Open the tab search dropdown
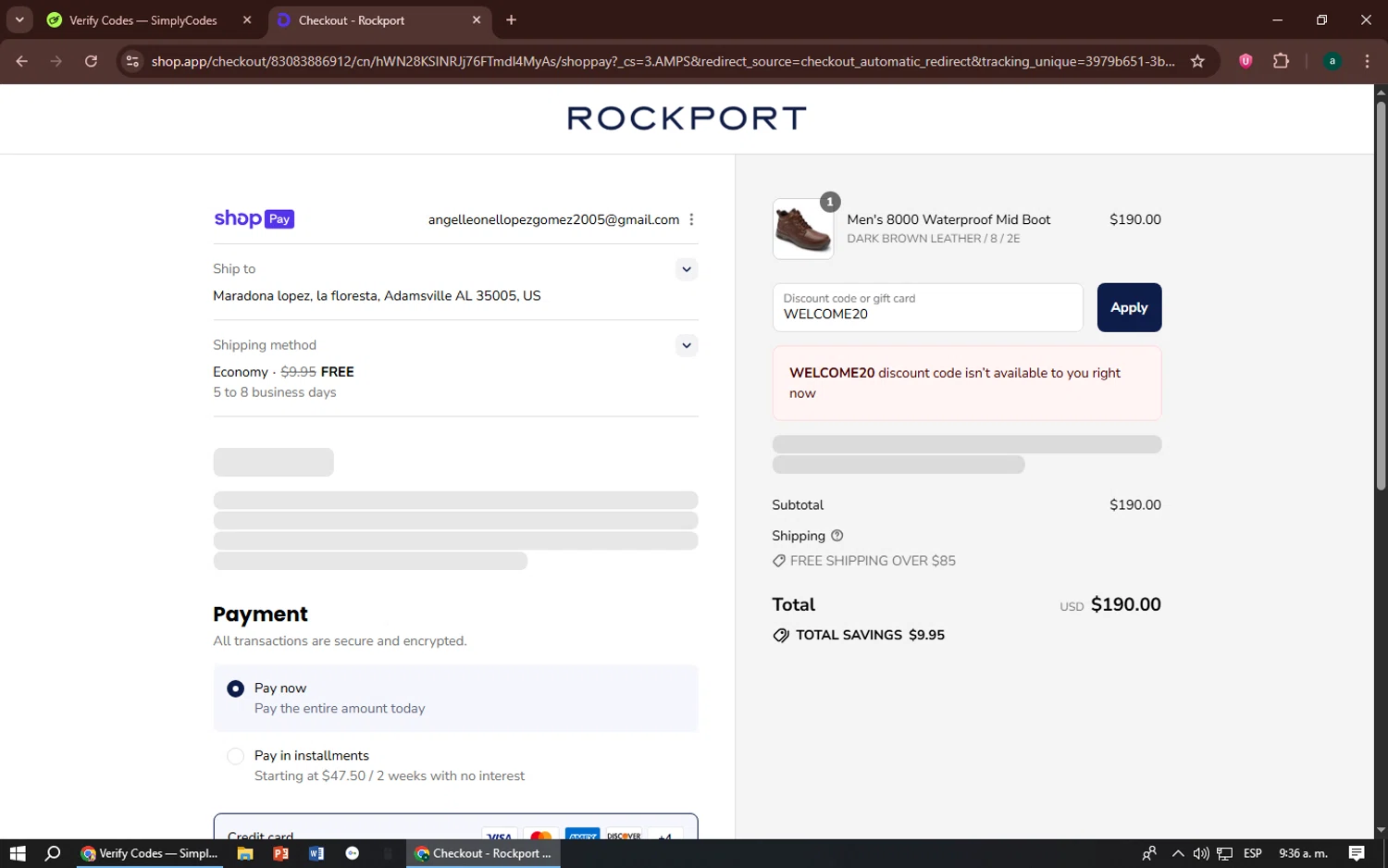Screen dimensions: 1388x868 [19, 20]
